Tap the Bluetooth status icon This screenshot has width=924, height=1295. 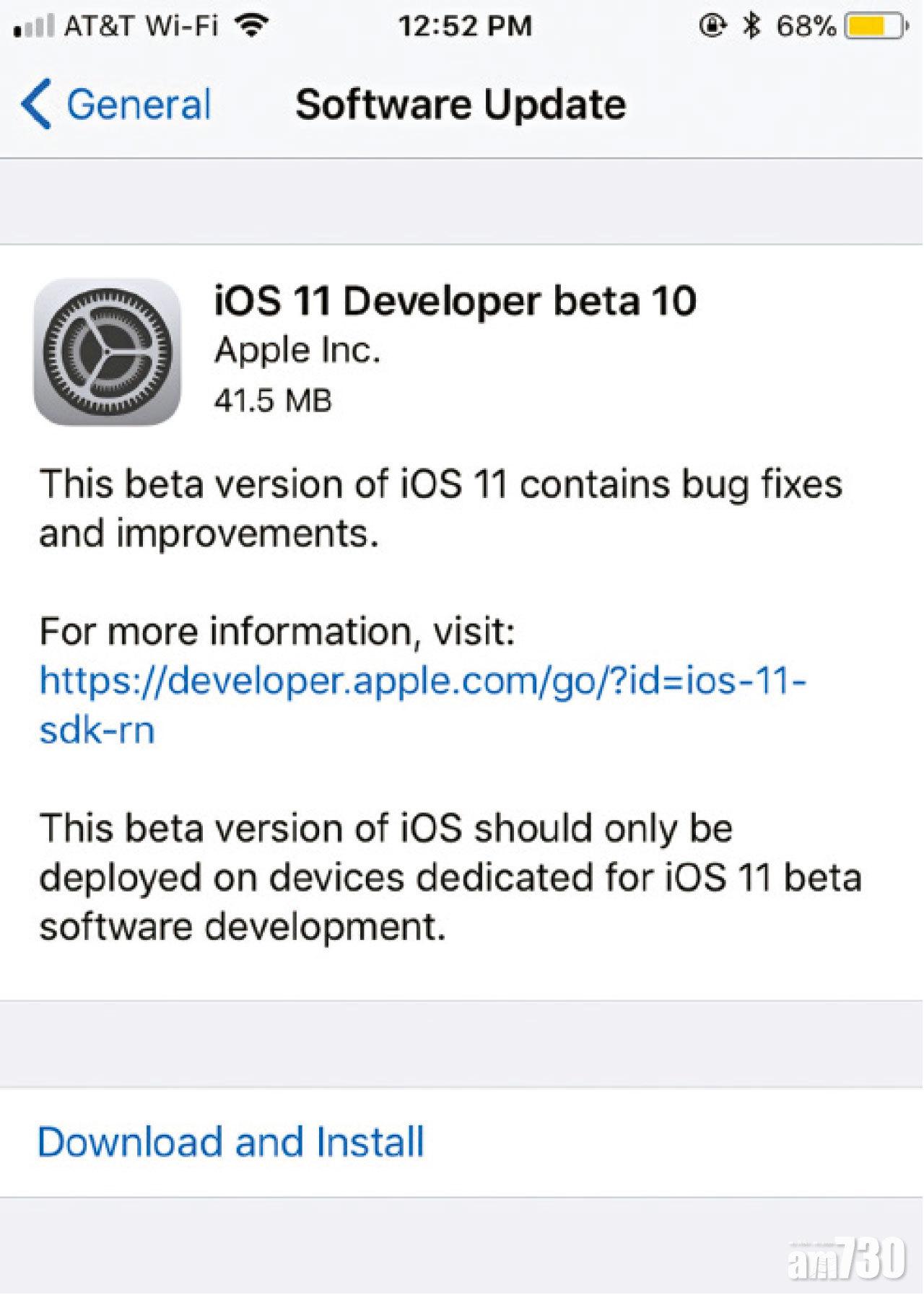752,27
